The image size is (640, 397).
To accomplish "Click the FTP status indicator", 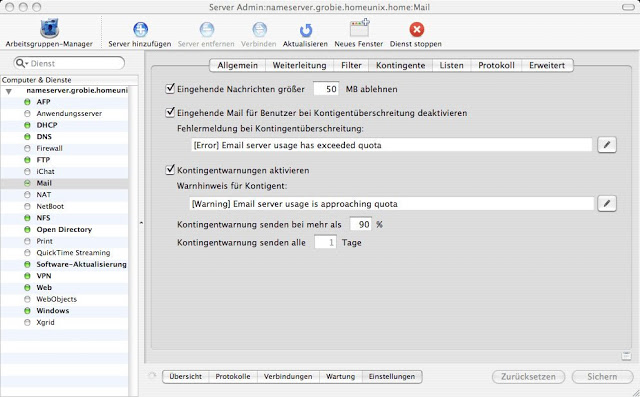I will click(x=27, y=160).
